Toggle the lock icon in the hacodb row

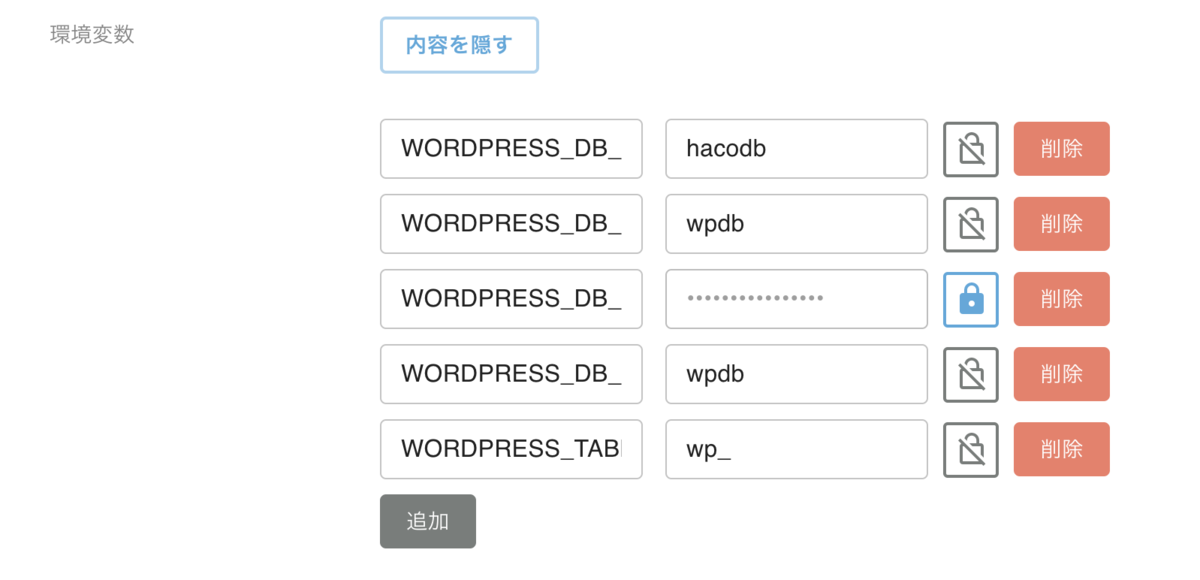coord(971,149)
